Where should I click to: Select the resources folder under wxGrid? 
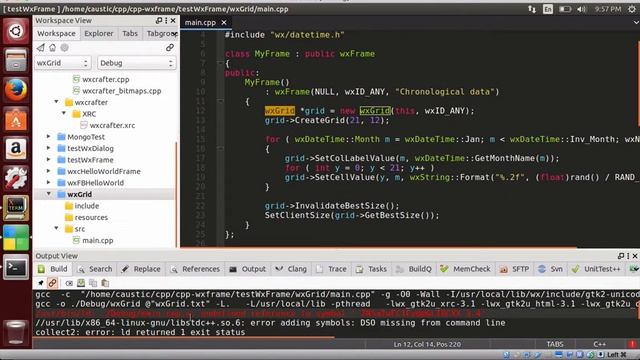click(x=91, y=217)
